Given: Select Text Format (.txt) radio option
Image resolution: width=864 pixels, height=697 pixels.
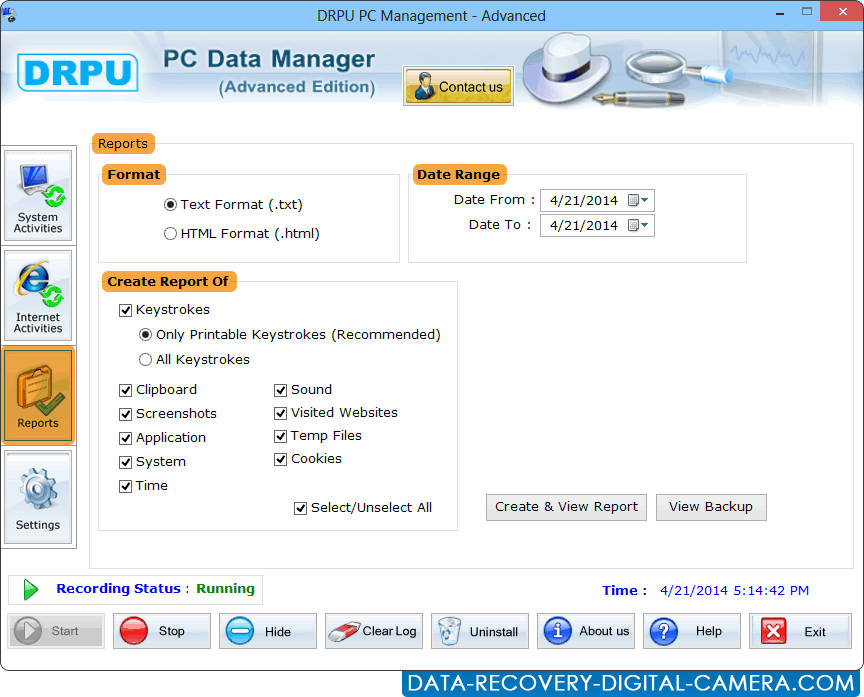Looking at the screenshot, I should click(x=170, y=205).
